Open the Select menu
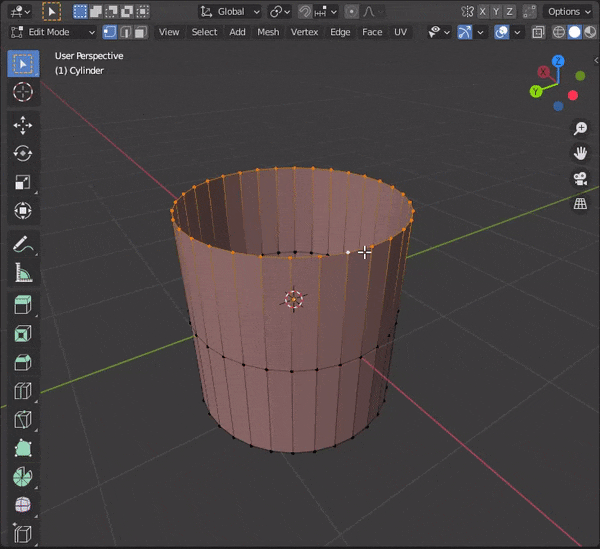600x549 pixels. [x=204, y=32]
